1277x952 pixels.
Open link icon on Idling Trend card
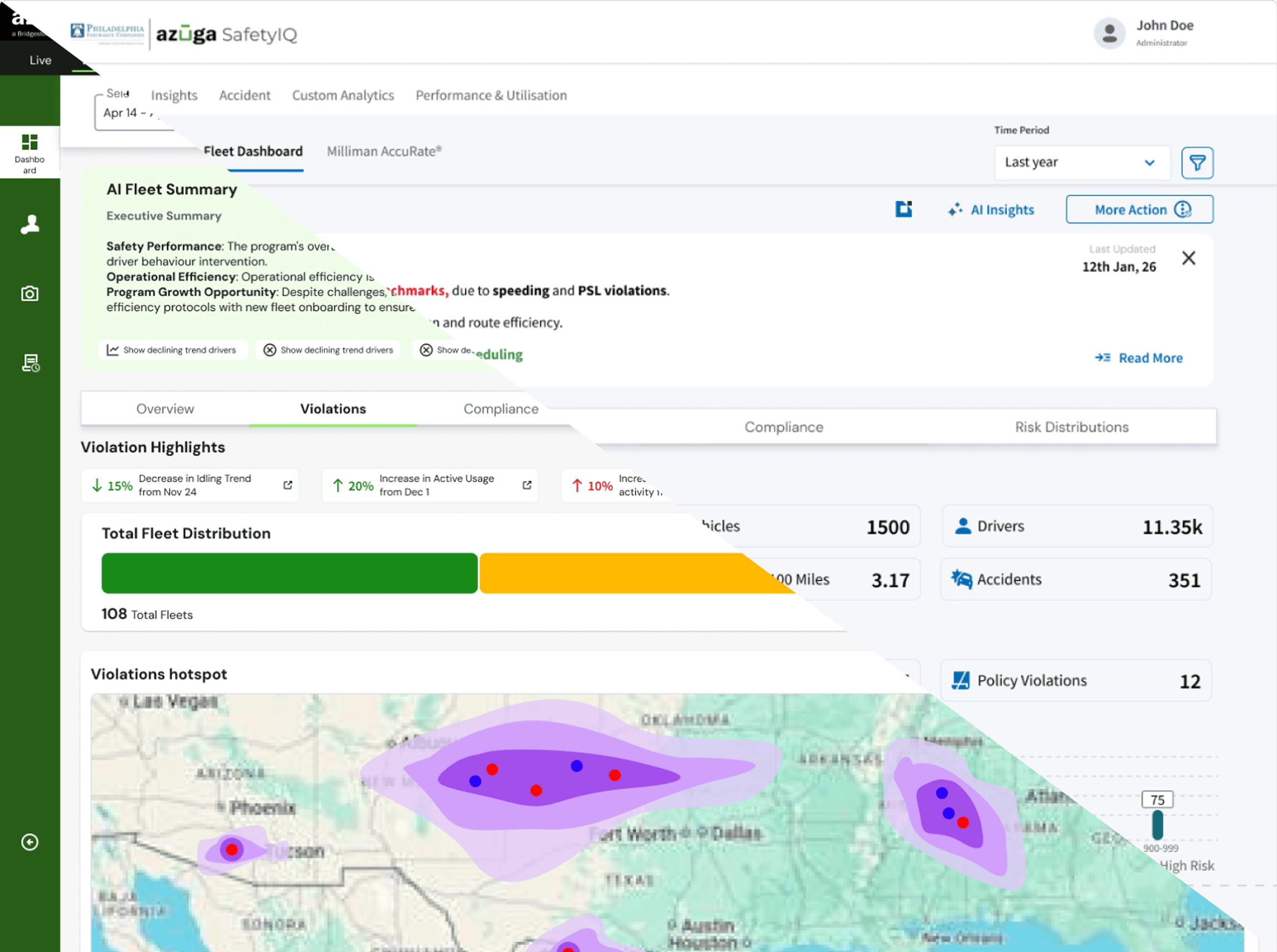[287, 485]
